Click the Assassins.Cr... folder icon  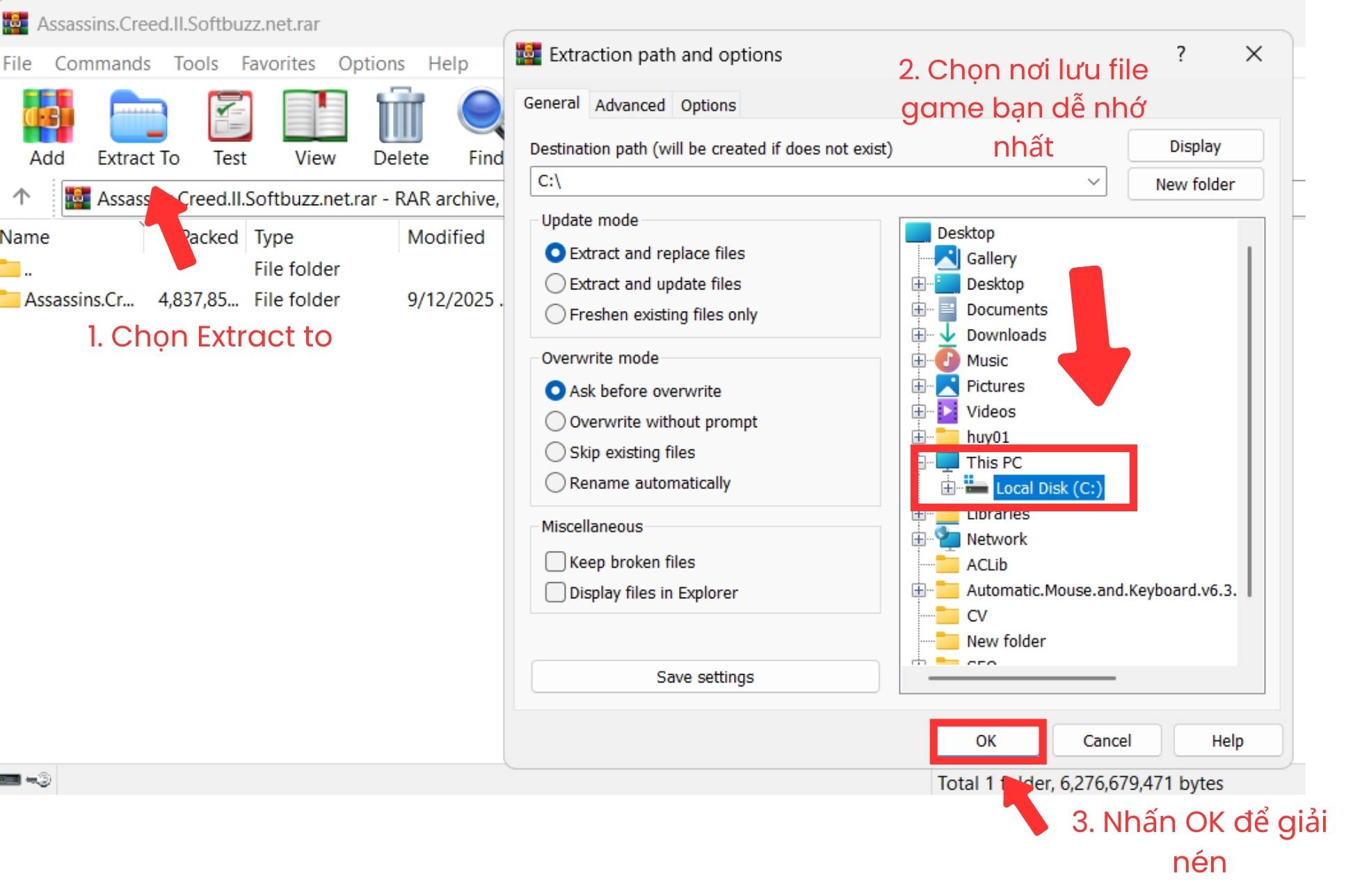point(10,299)
